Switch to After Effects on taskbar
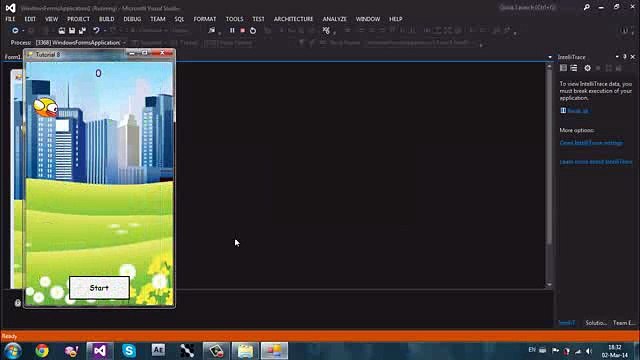 [158, 350]
